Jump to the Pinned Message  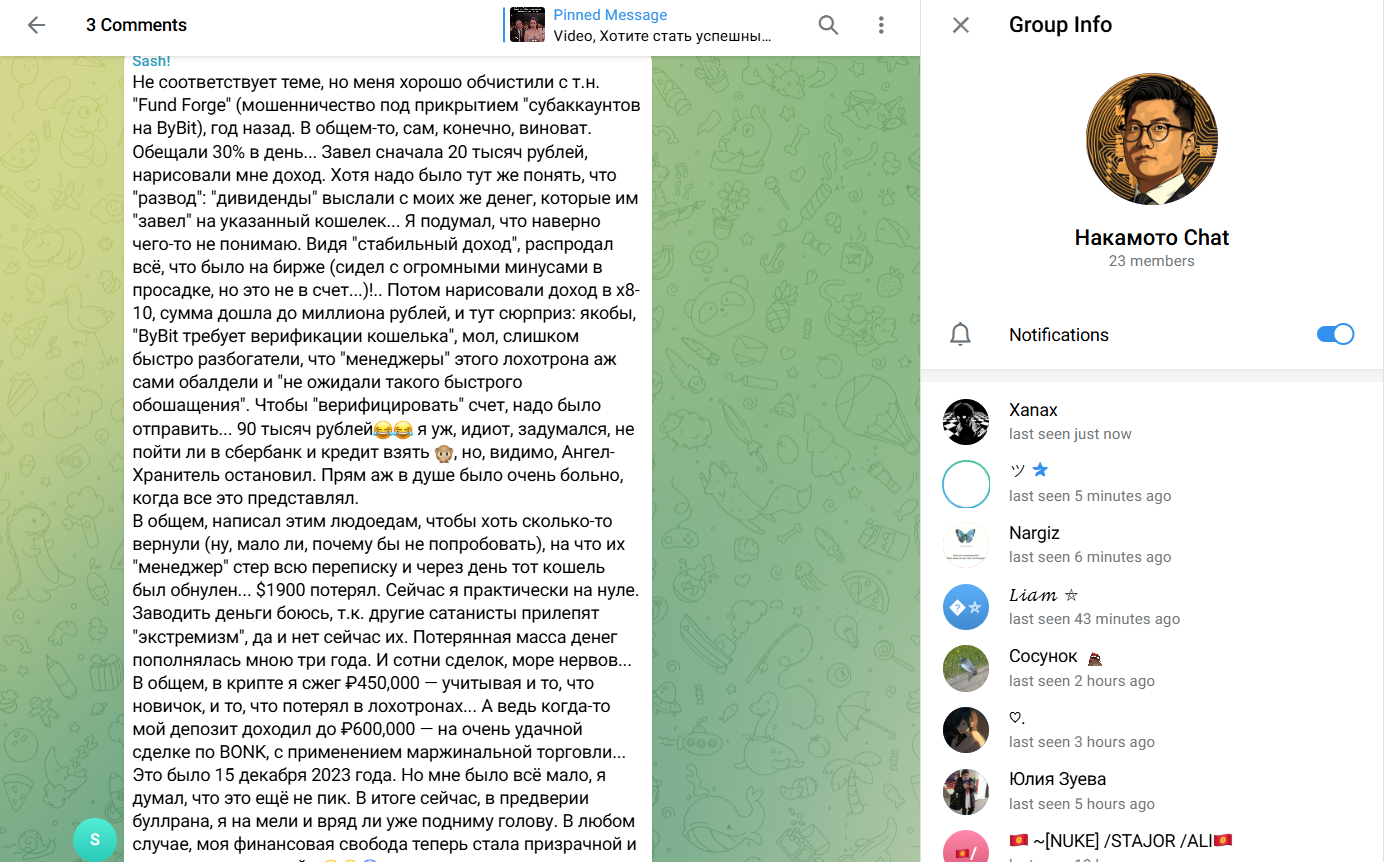(x=663, y=25)
